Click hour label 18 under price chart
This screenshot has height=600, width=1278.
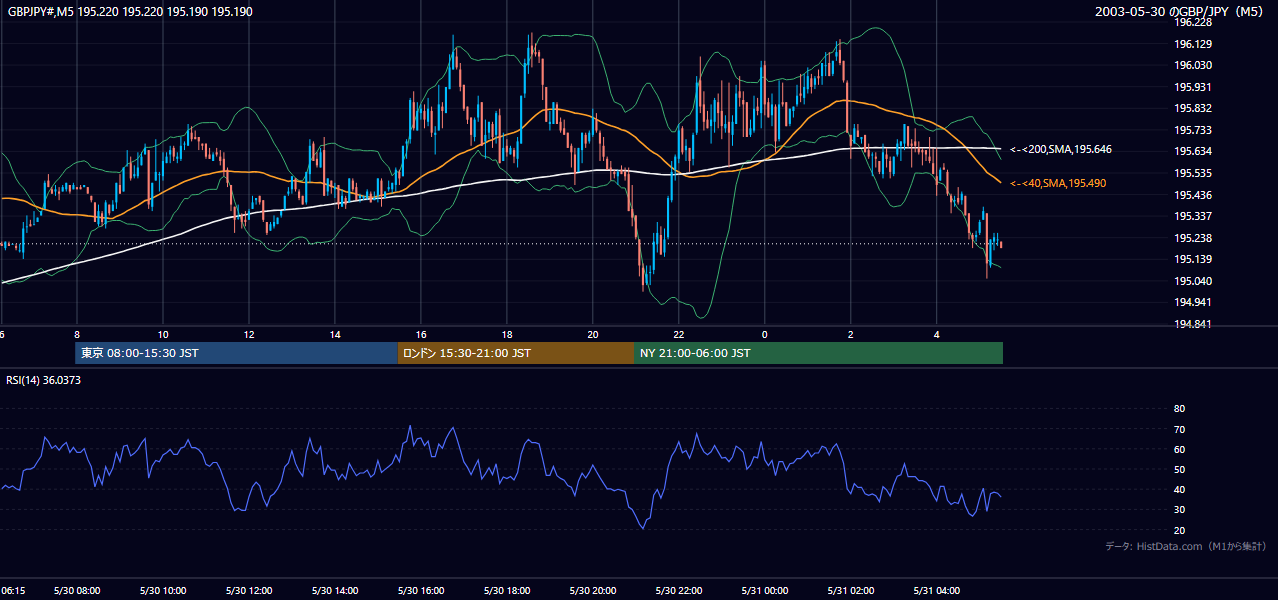click(507, 335)
